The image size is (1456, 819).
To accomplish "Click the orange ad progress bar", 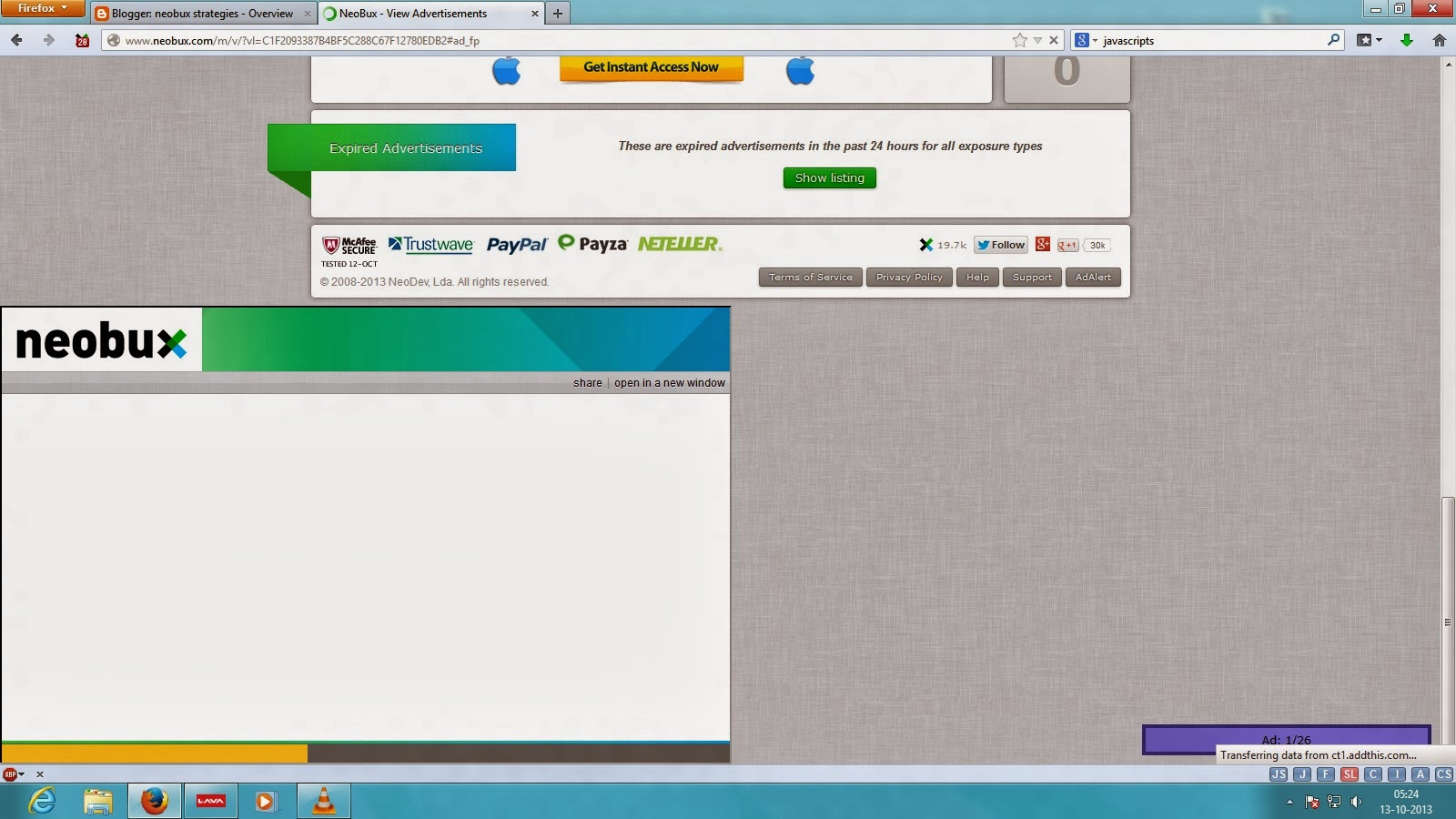I will pos(155,753).
